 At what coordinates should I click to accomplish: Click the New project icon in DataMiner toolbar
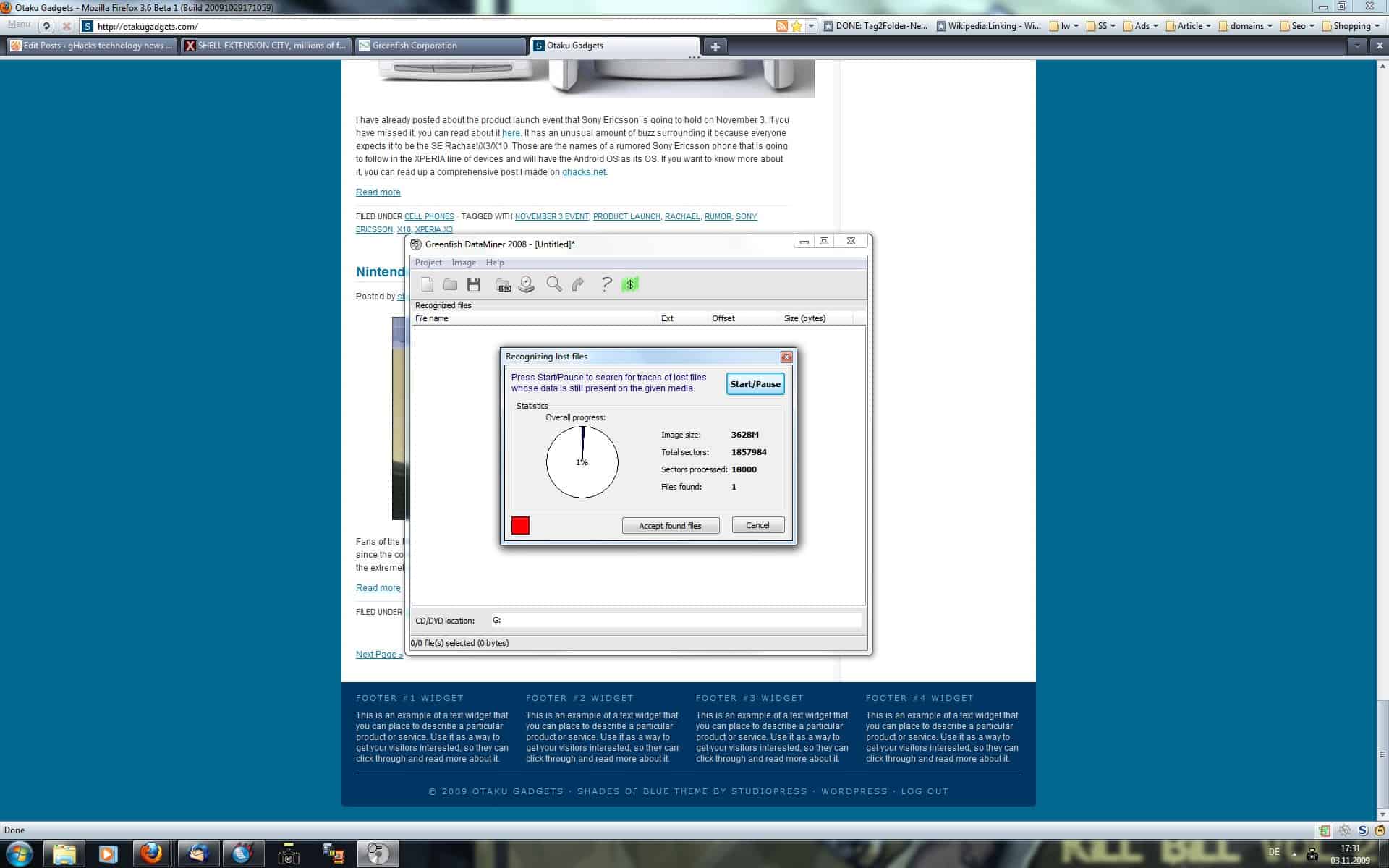[428, 284]
